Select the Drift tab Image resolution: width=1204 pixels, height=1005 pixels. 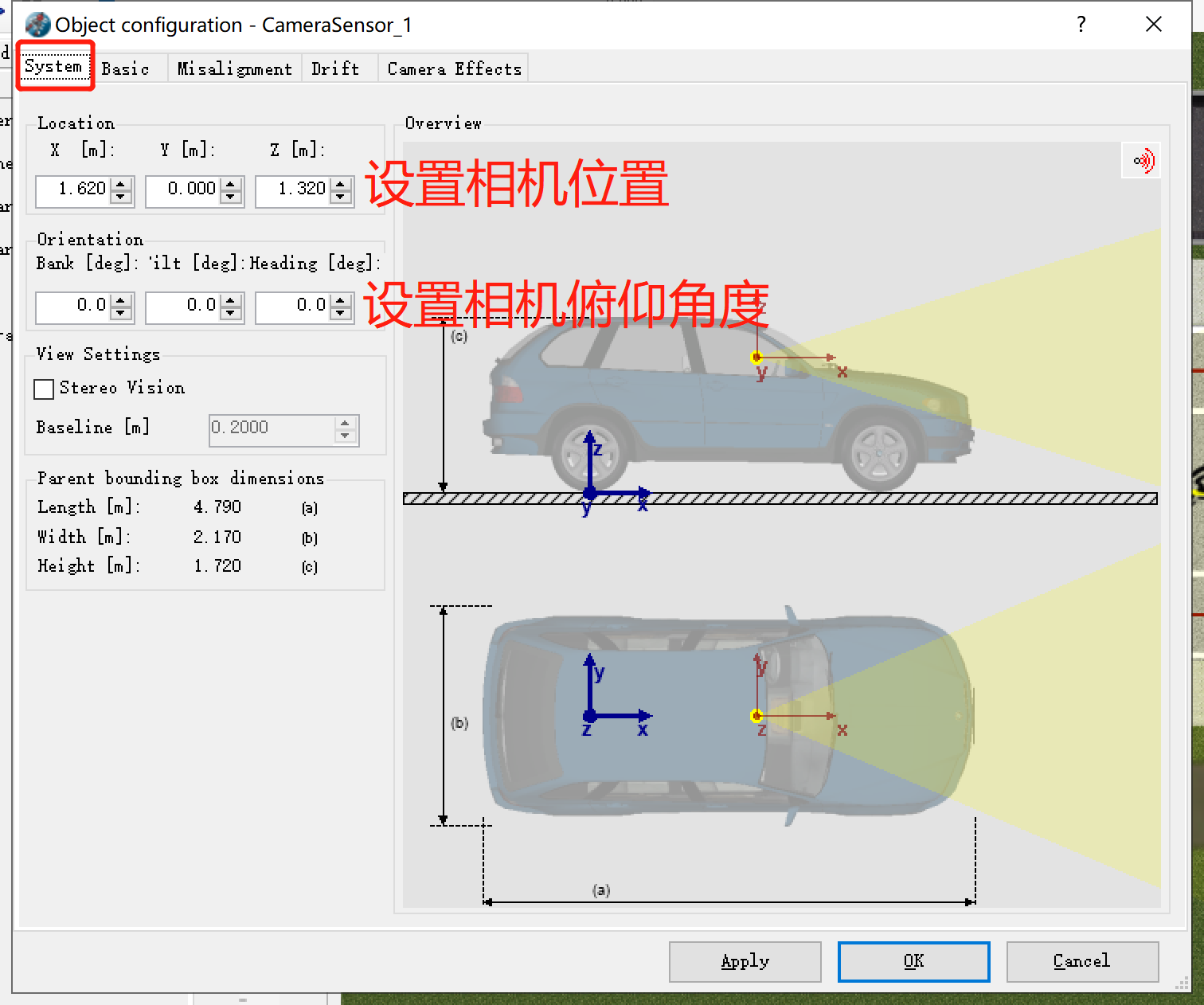click(336, 68)
